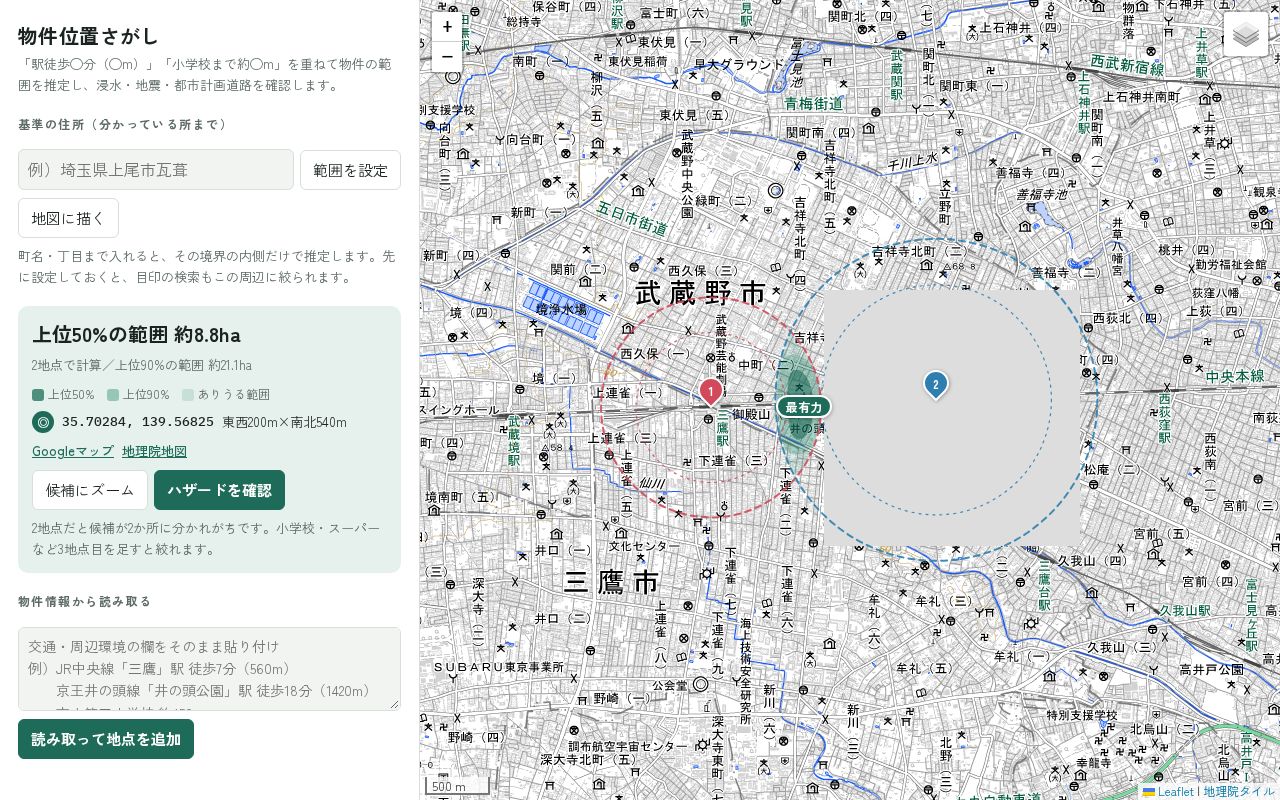The height and width of the screenshot is (800, 1280).
Task: Click the 西武新宿線 label on map
Action: click(1127, 66)
